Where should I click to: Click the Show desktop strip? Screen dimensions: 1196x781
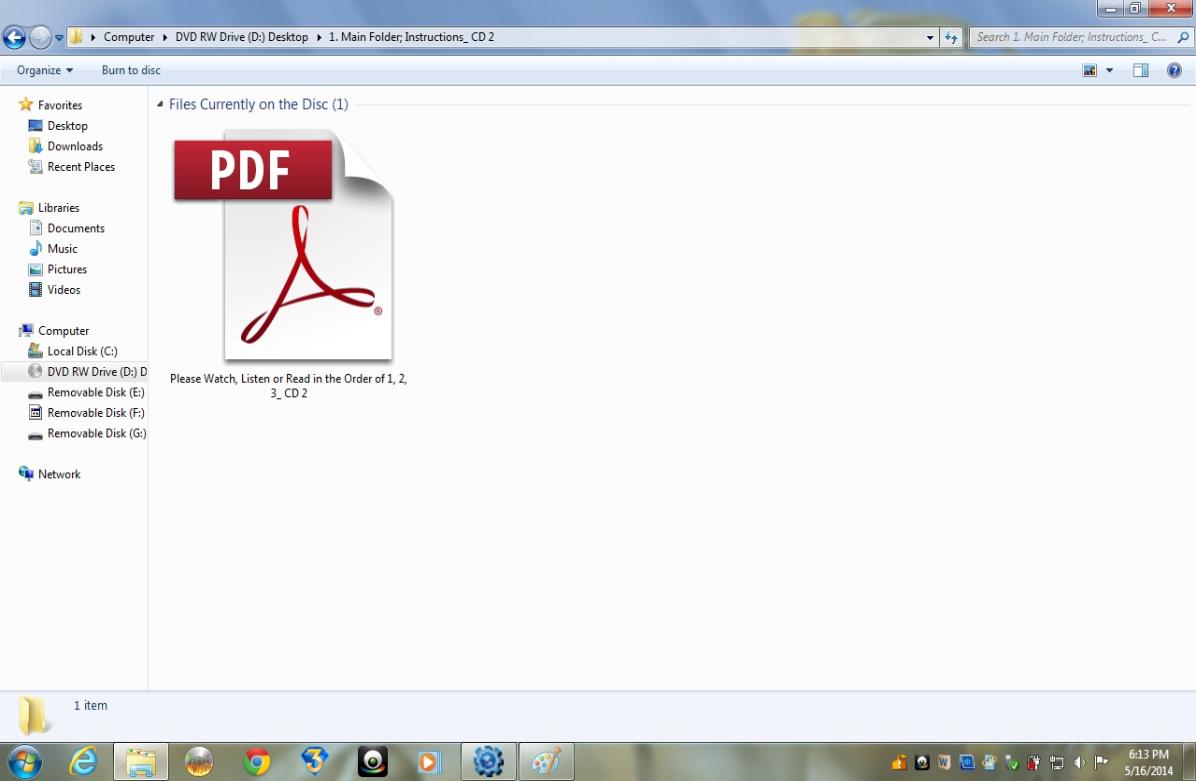coord(1189,761)
